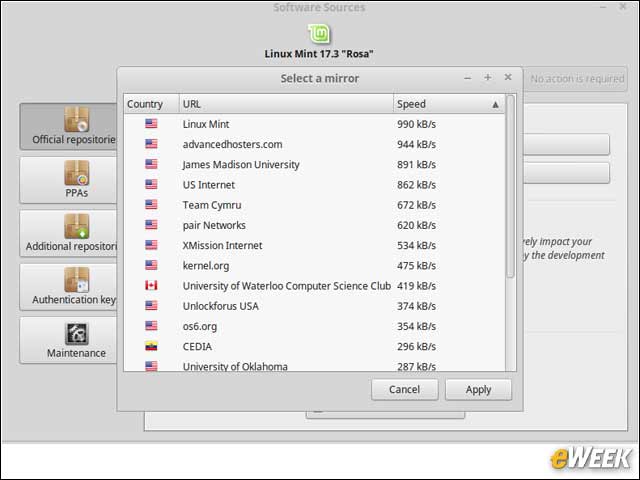Select the University of Oklahoma mirror

(x=314, y=365)
